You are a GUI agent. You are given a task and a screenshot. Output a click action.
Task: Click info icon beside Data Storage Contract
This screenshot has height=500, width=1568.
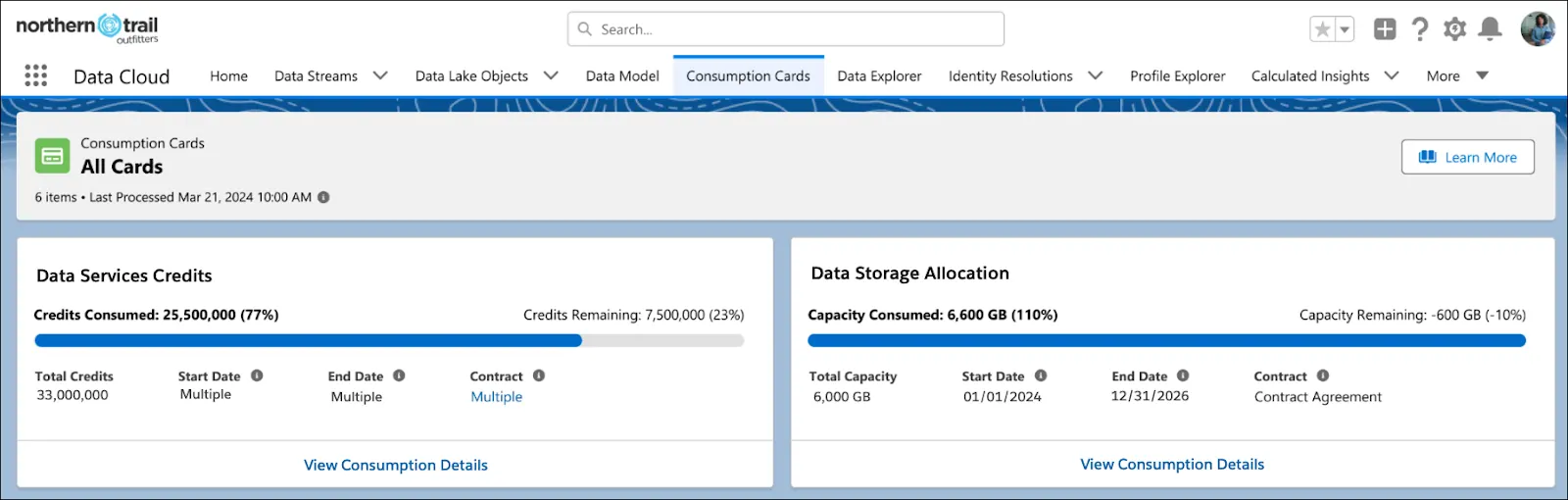click(x=1323, y=375)
